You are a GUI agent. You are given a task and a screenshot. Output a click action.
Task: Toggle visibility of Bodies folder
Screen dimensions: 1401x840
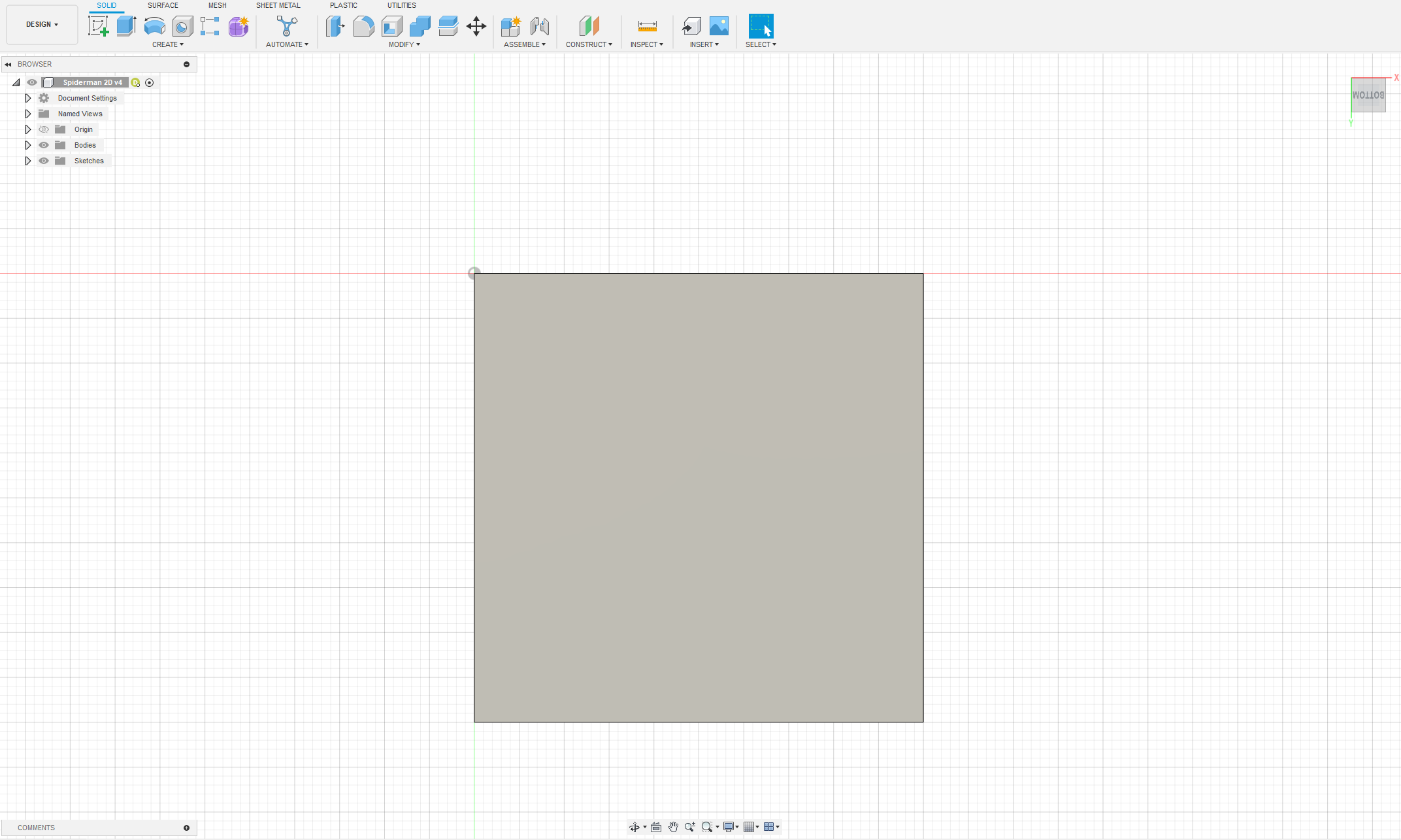coord(44,145)
